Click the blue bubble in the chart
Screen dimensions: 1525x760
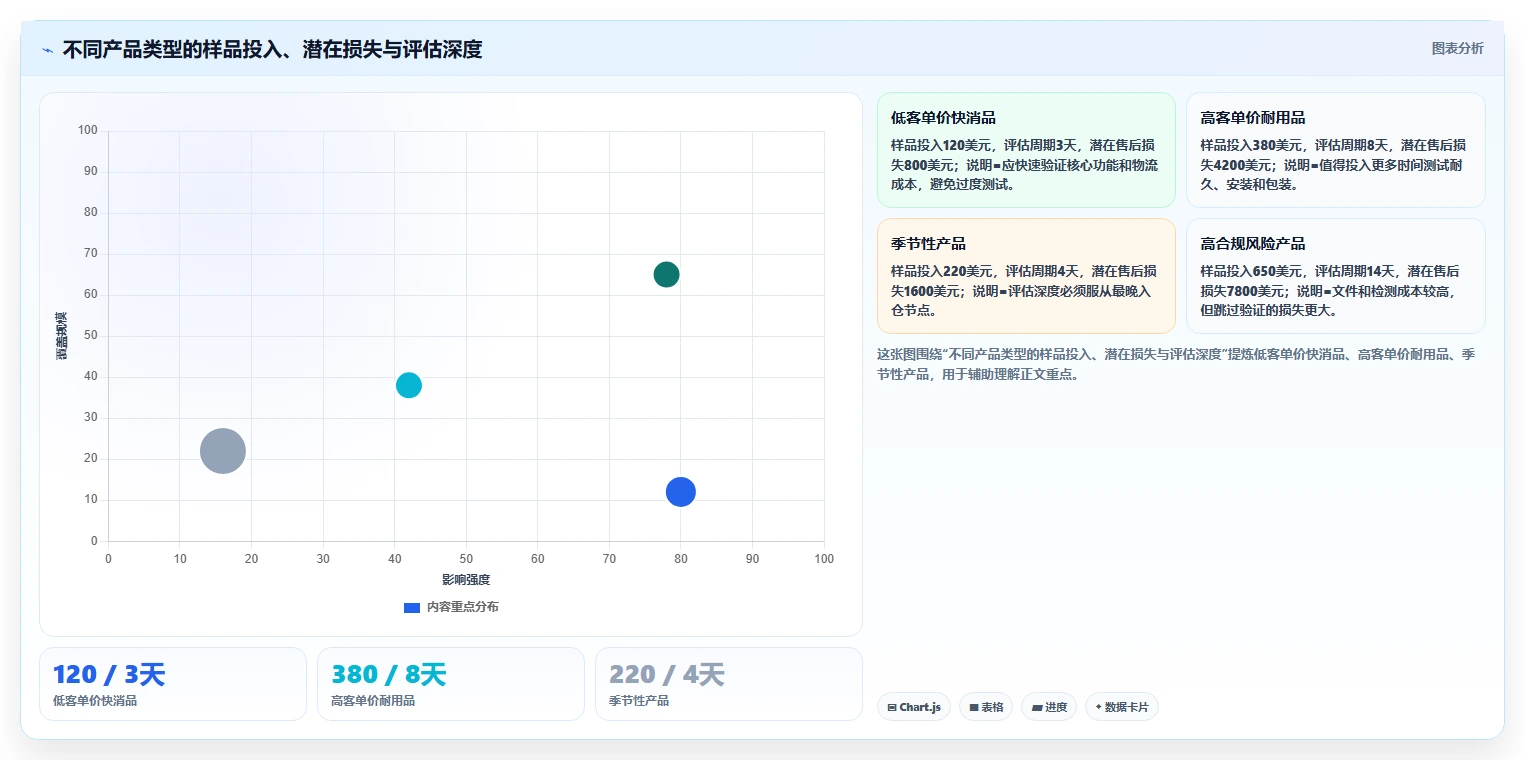(x=681, y=492)
